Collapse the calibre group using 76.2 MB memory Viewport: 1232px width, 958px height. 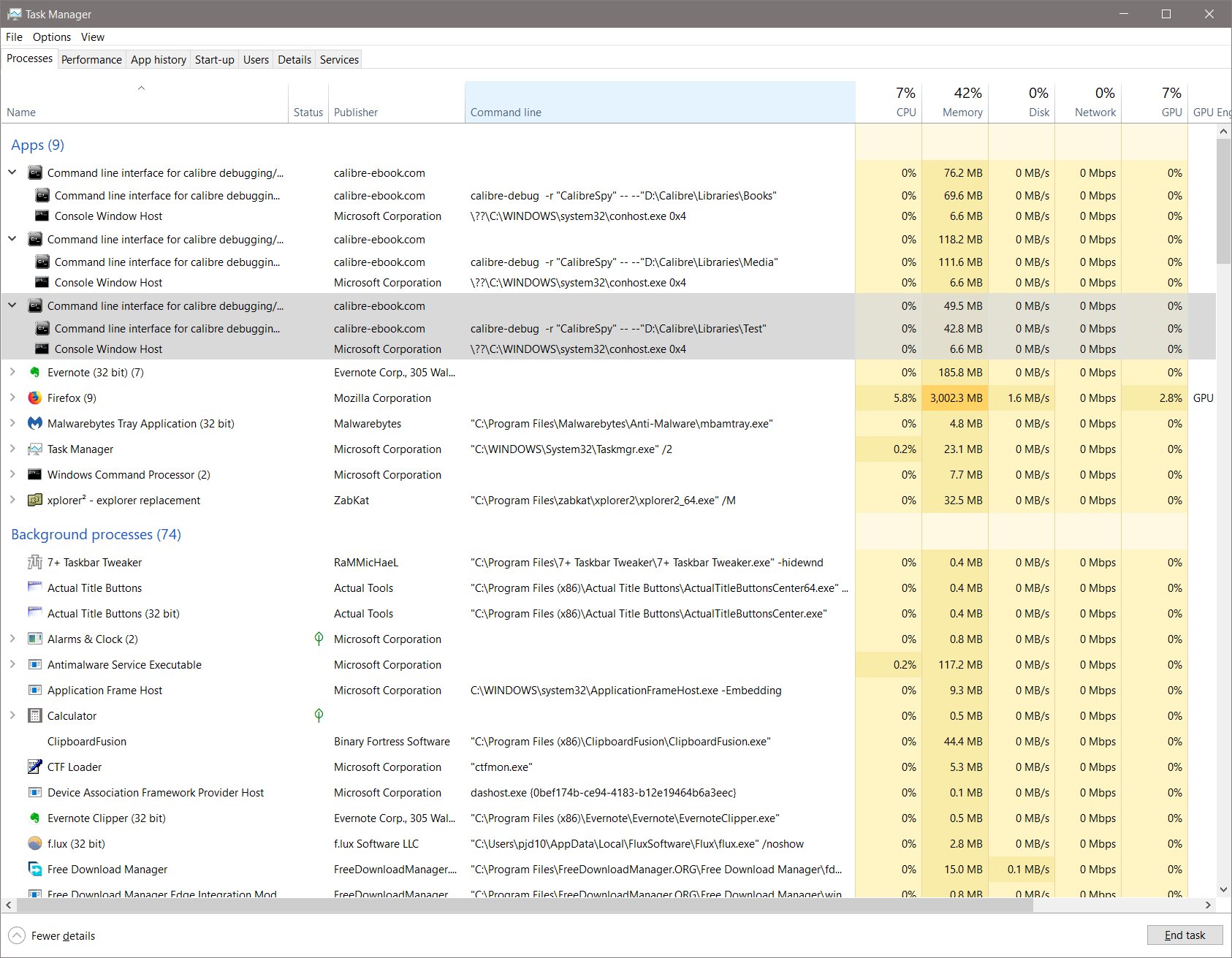(x=12, y=172)
